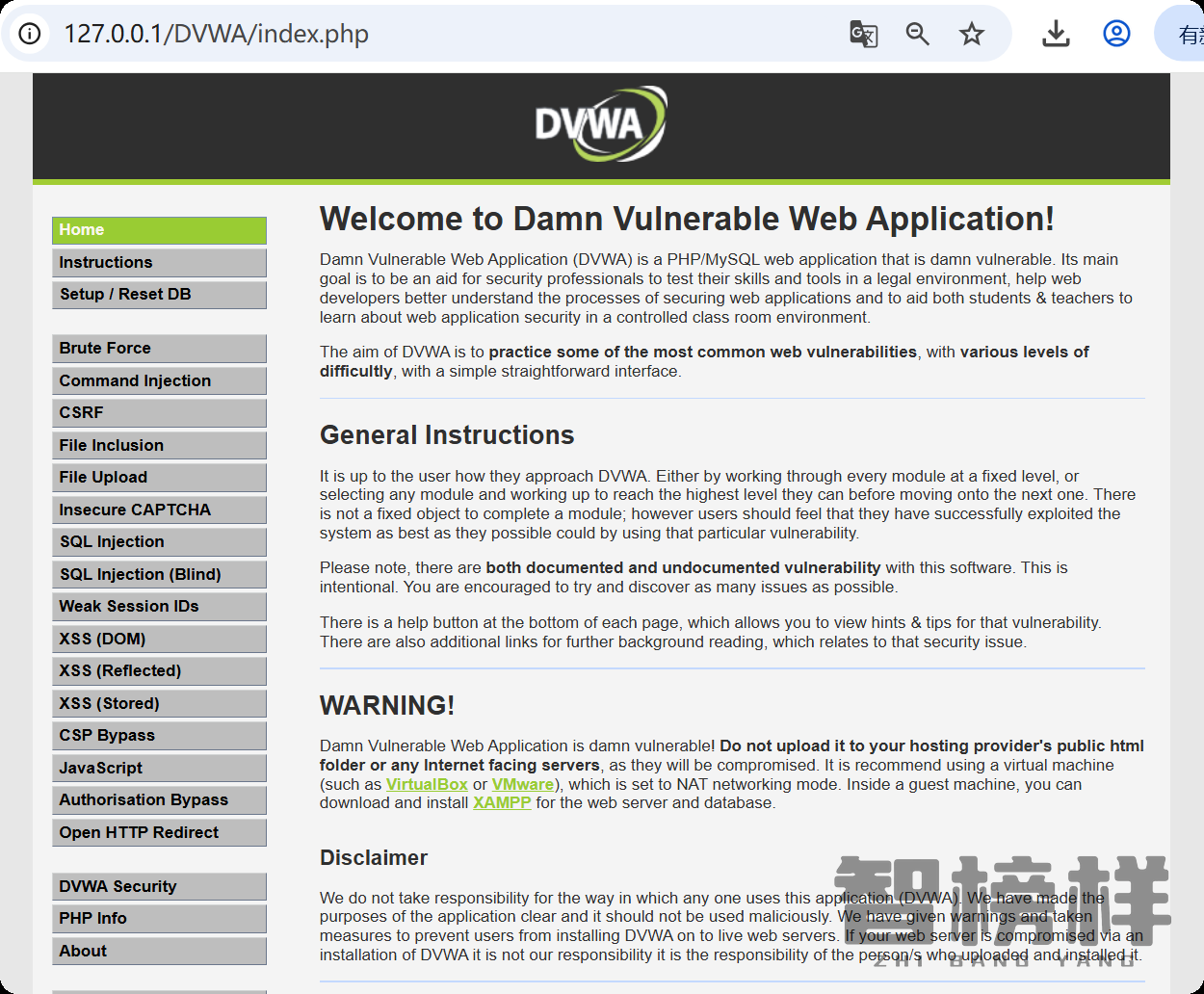Follow the VMware link

(x=523, y=784)
